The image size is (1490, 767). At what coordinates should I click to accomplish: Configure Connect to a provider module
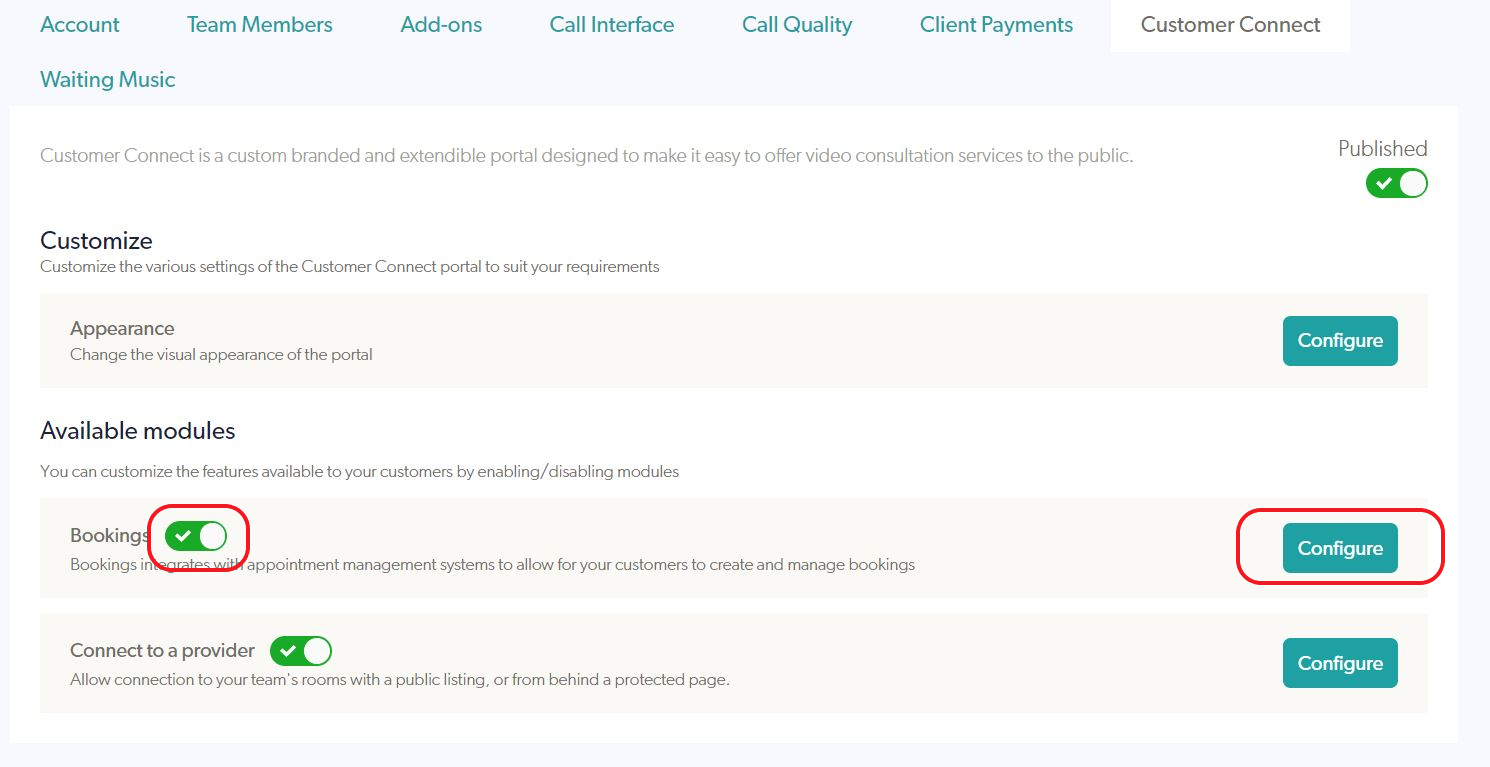1340,663
